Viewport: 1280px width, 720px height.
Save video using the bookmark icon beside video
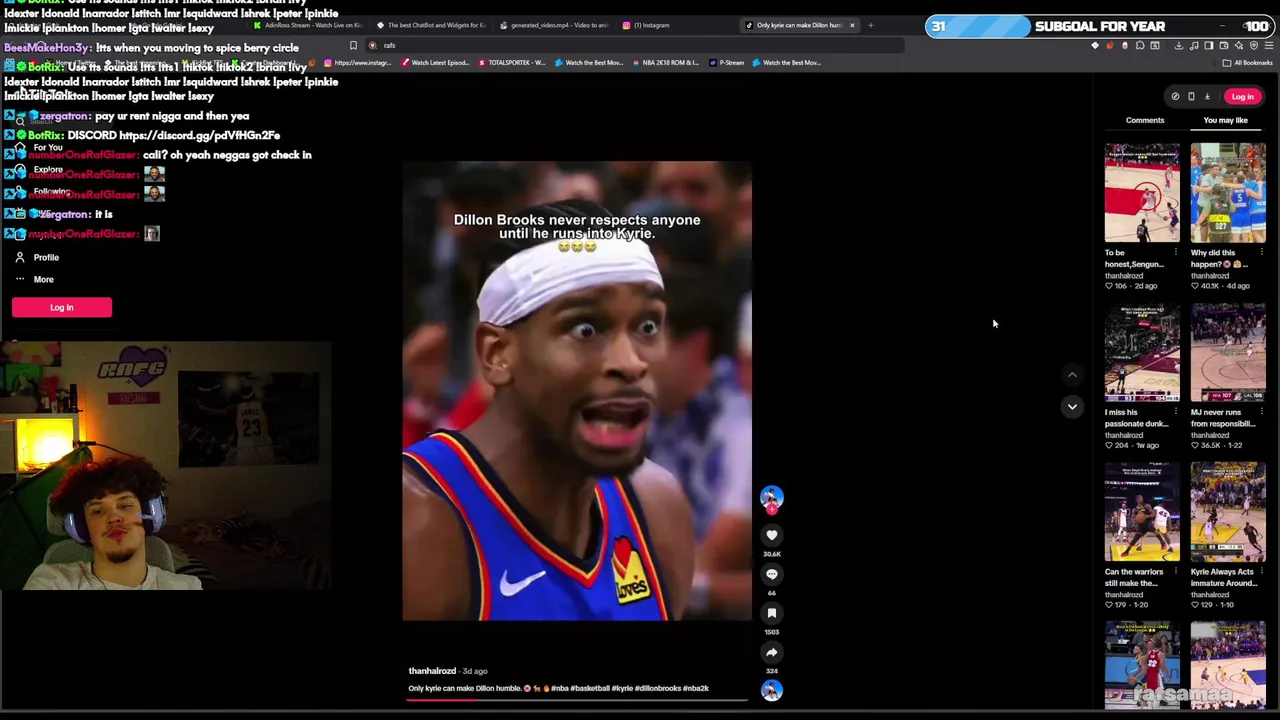pyautogui.click(x=771, y=613)
